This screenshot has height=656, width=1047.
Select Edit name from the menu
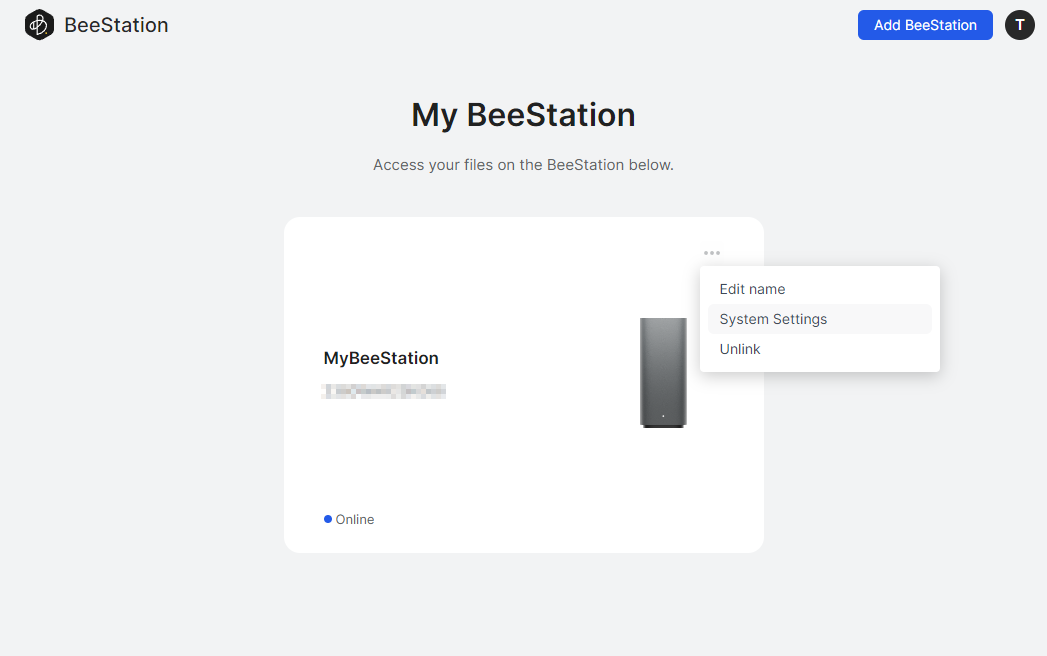(x=752, y=288)
